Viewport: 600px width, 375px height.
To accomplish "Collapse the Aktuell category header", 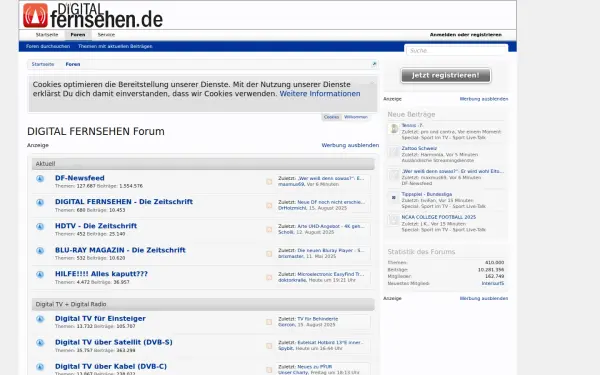I will click(203, 164).
